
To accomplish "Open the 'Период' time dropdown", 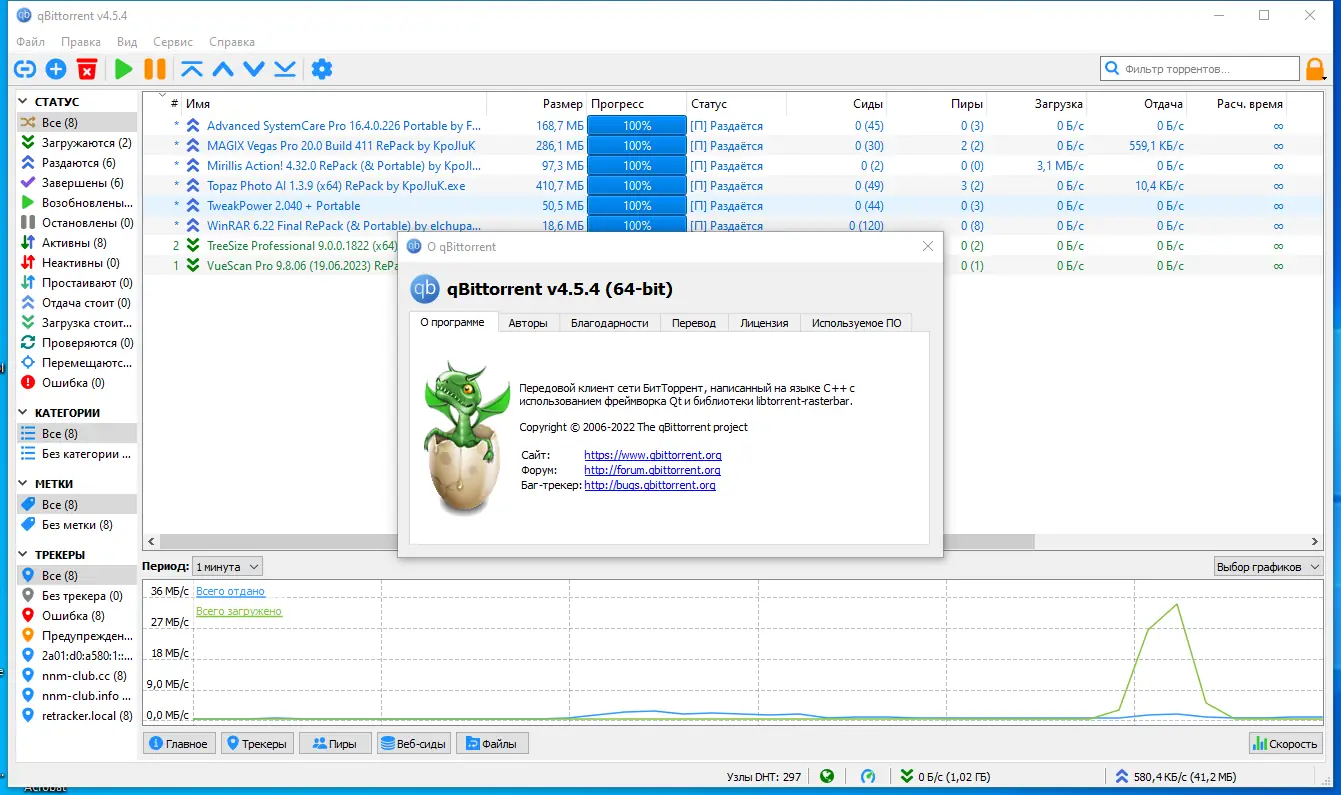I will 228,565.
